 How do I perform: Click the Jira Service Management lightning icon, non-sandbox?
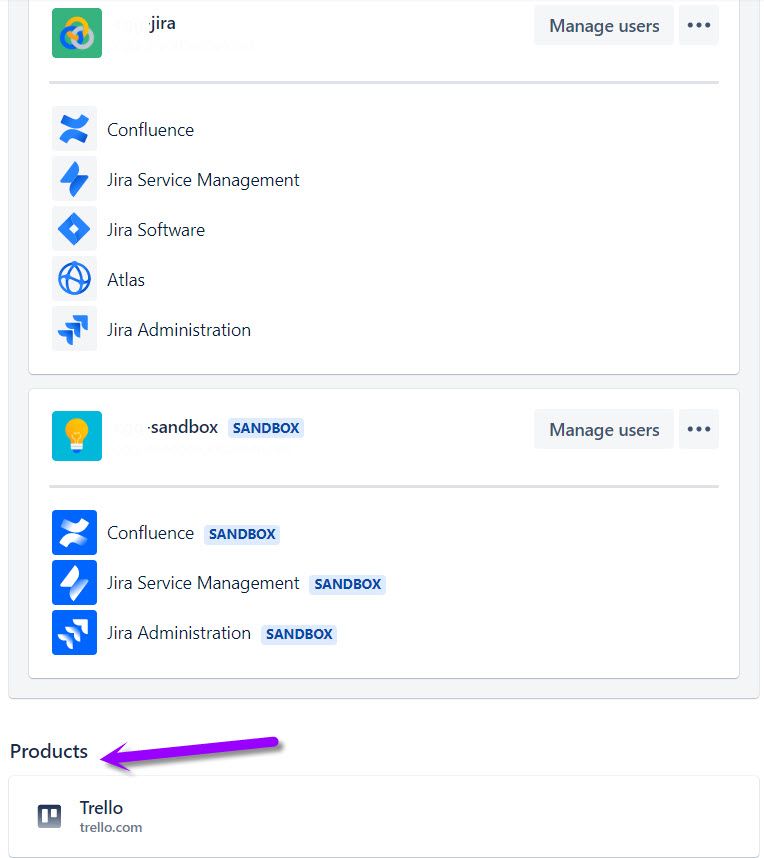[74, 179]
